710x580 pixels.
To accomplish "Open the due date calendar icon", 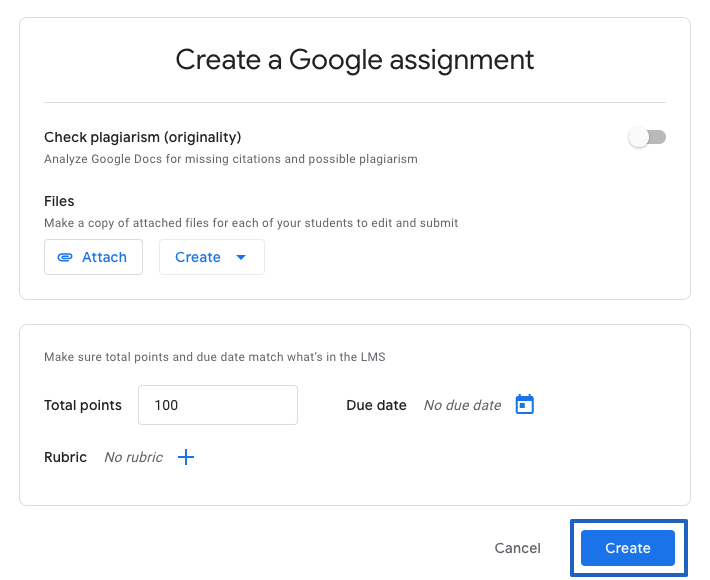I will coord(525,404).
